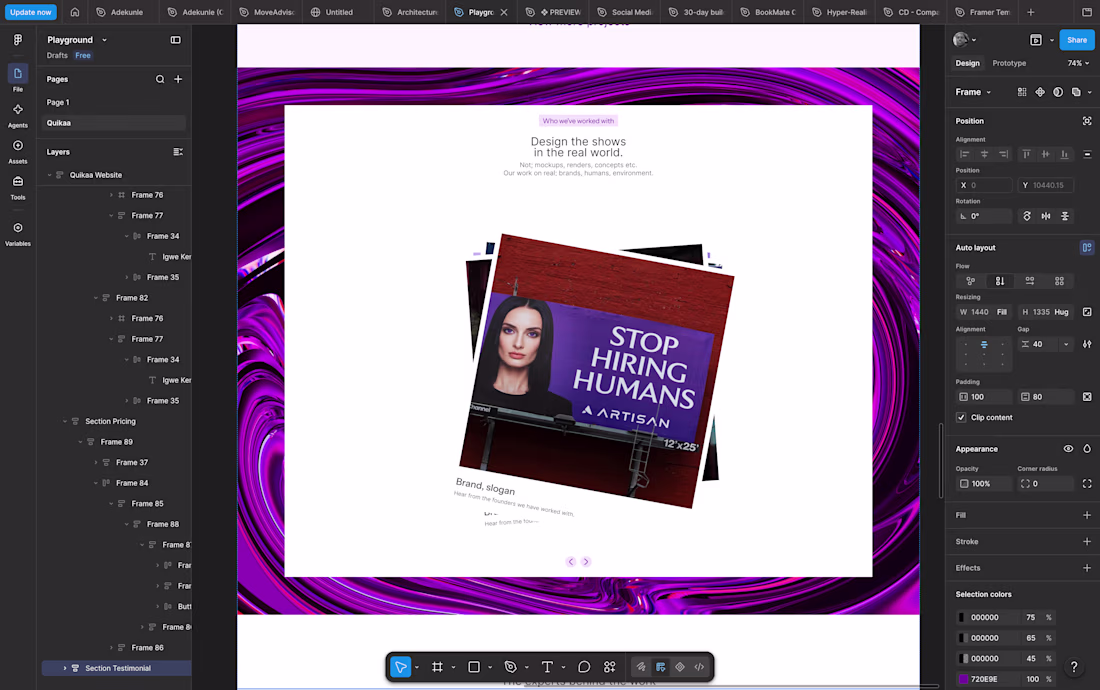Click the add Stroke plus icon
Viewport: 1100px width, 690px height.
[1087, 541]
